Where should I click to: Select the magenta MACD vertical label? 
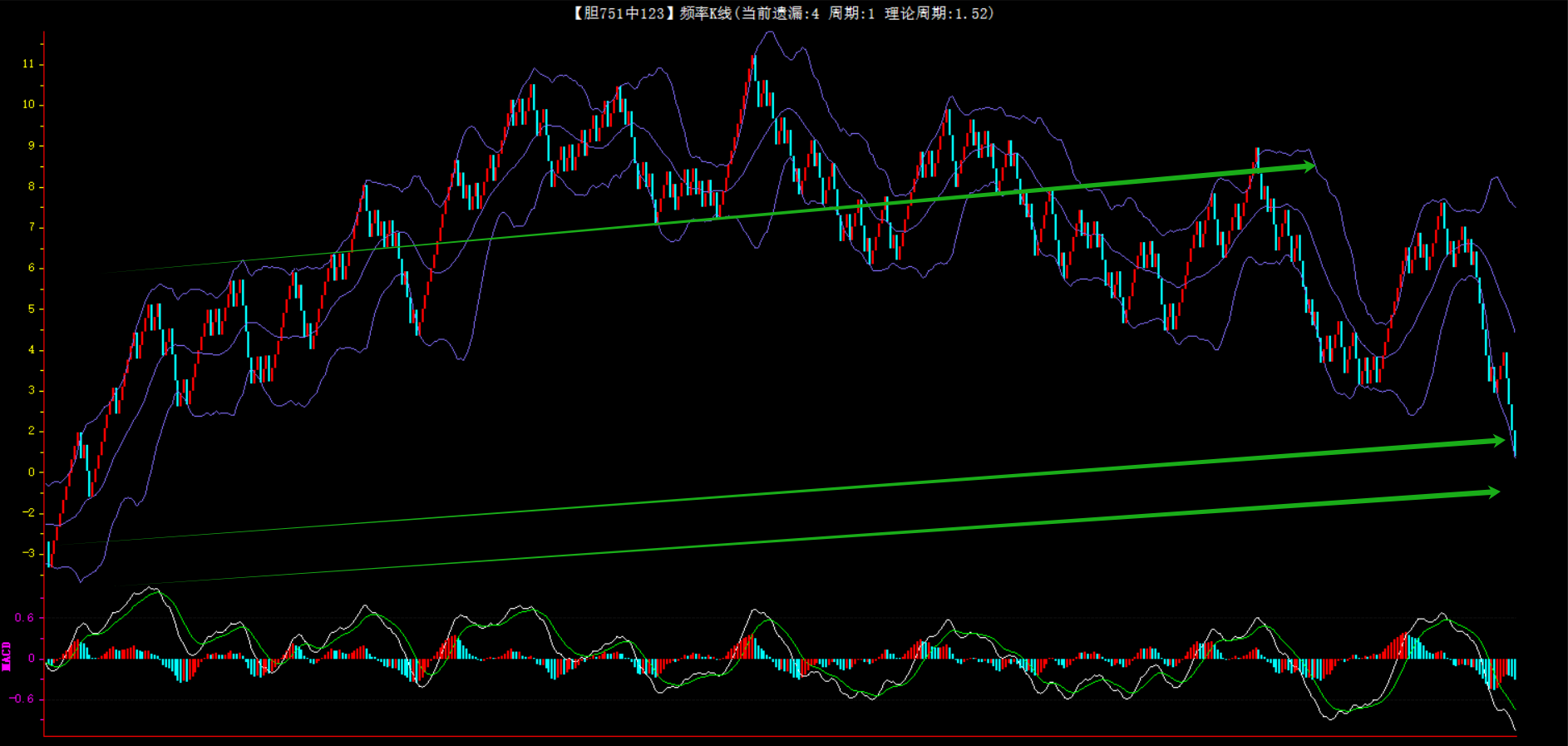[7, 656]
